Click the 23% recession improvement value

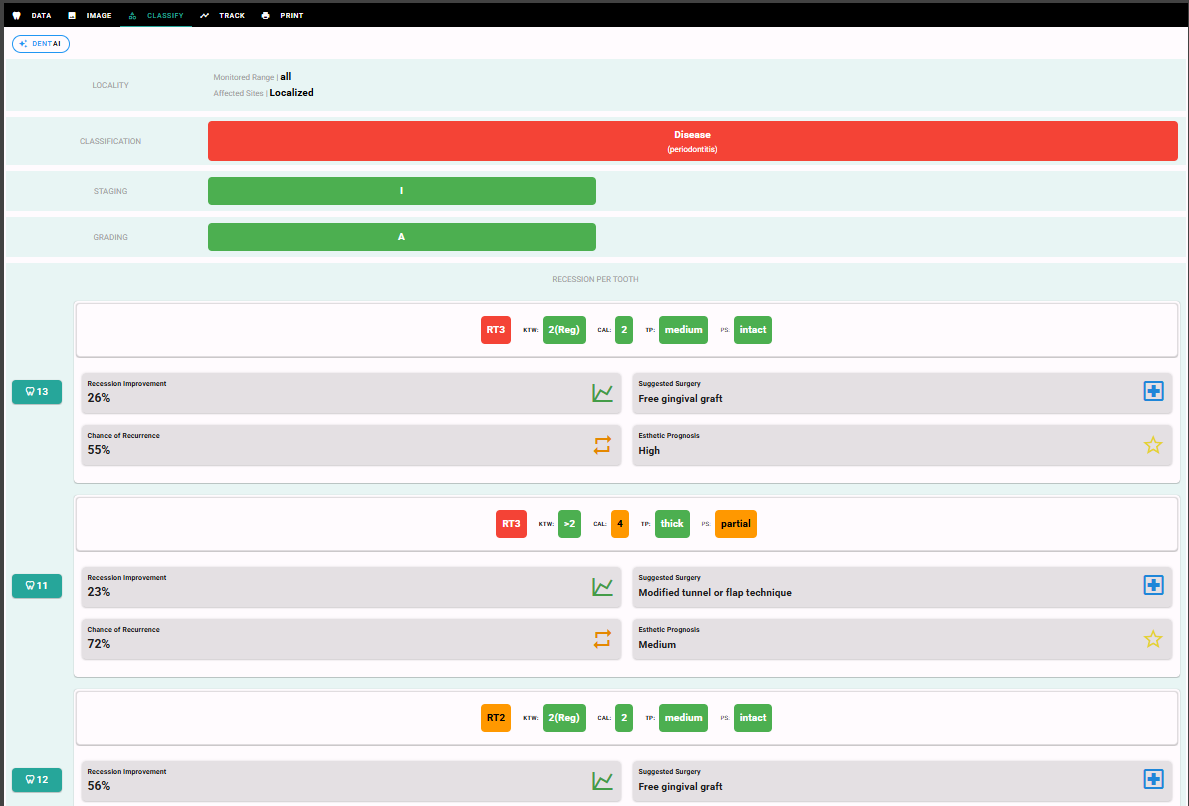pyautogui.click(x=99, y=592)
